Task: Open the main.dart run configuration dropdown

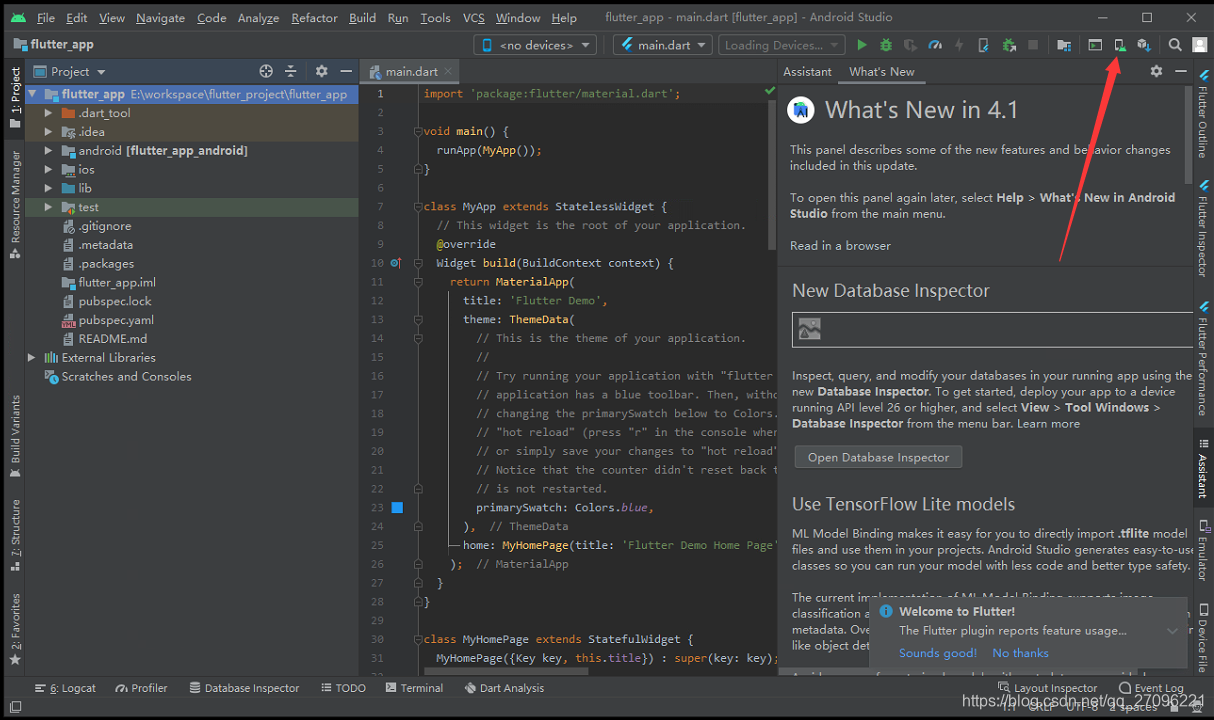Action: pos(662,45)
